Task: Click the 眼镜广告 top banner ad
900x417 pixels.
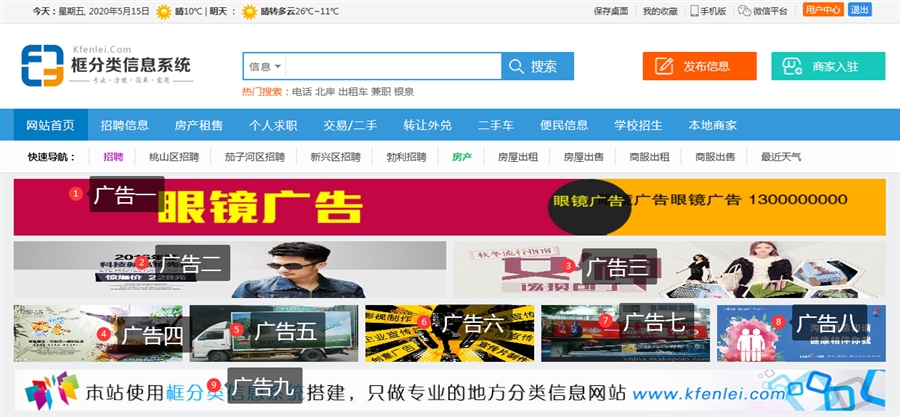Action: click(449, 207)
